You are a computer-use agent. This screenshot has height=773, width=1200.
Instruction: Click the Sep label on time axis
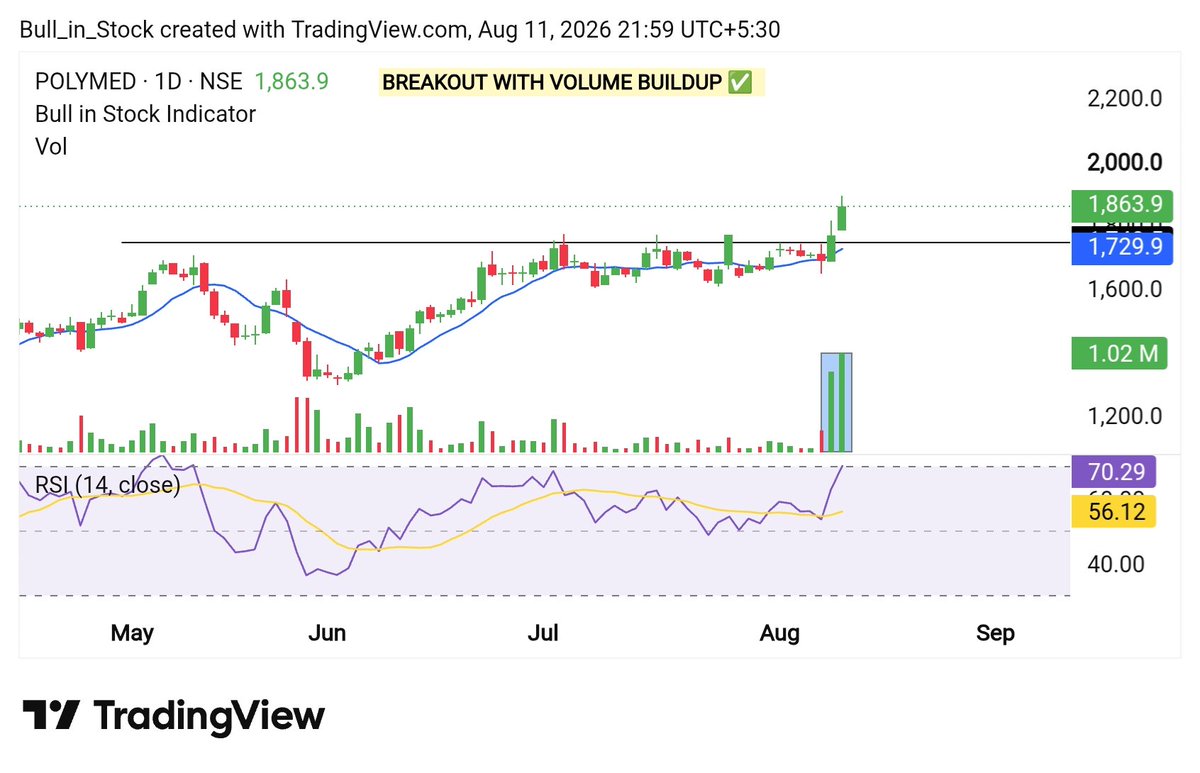(x=995, y=633)
